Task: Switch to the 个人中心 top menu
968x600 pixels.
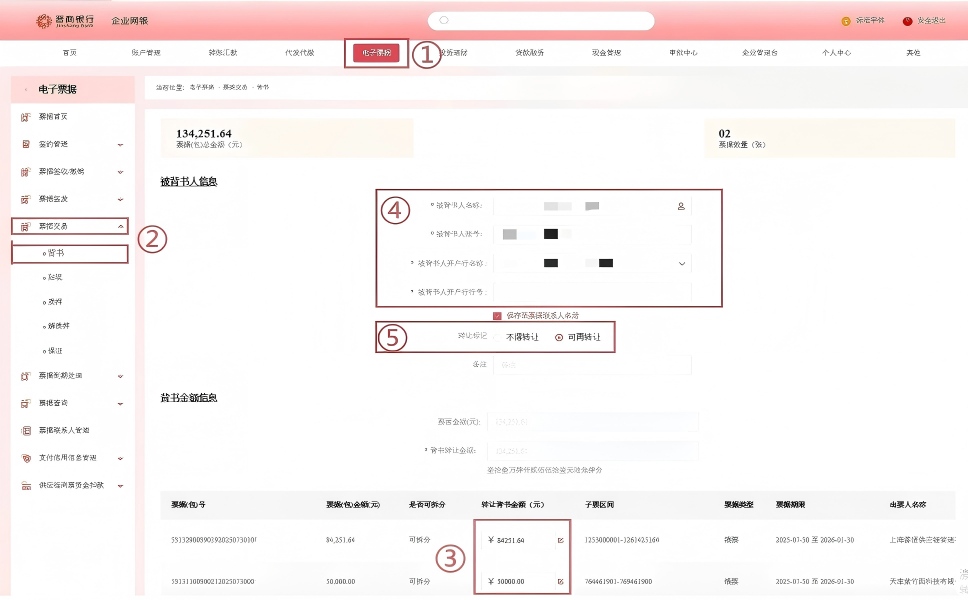Action: tap(836, 53)
